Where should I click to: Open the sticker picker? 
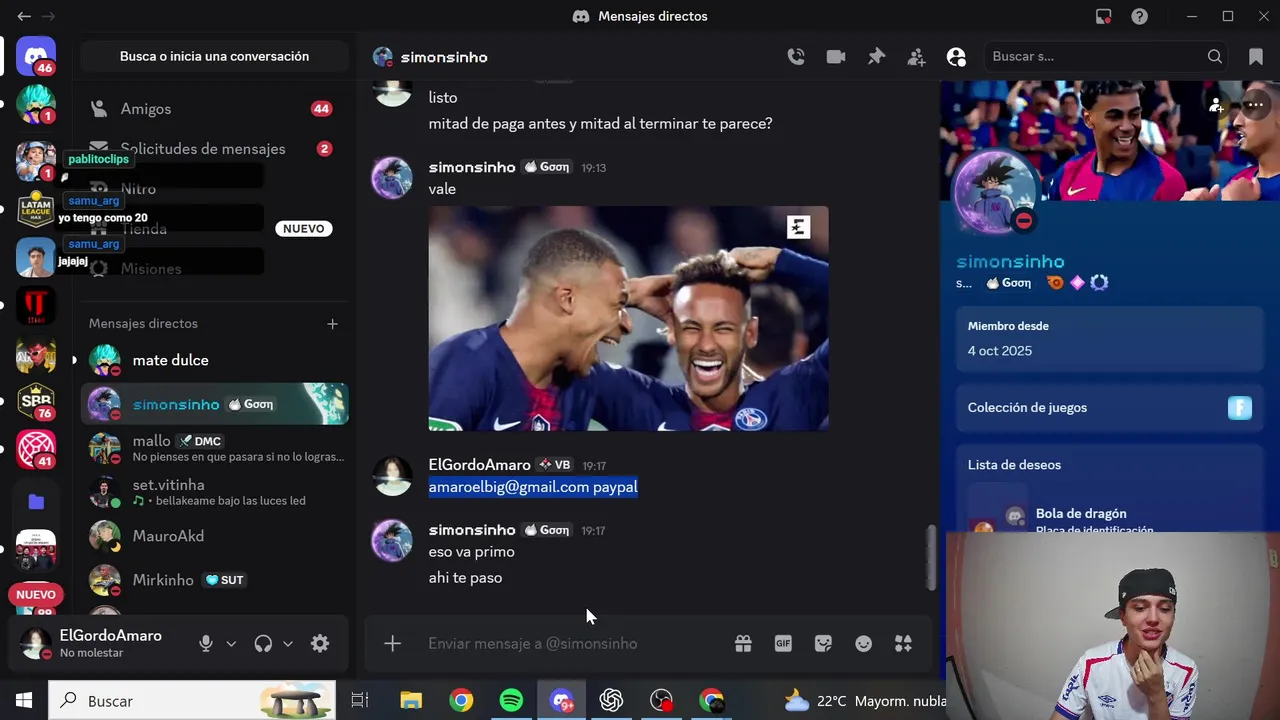pos(823,644)
